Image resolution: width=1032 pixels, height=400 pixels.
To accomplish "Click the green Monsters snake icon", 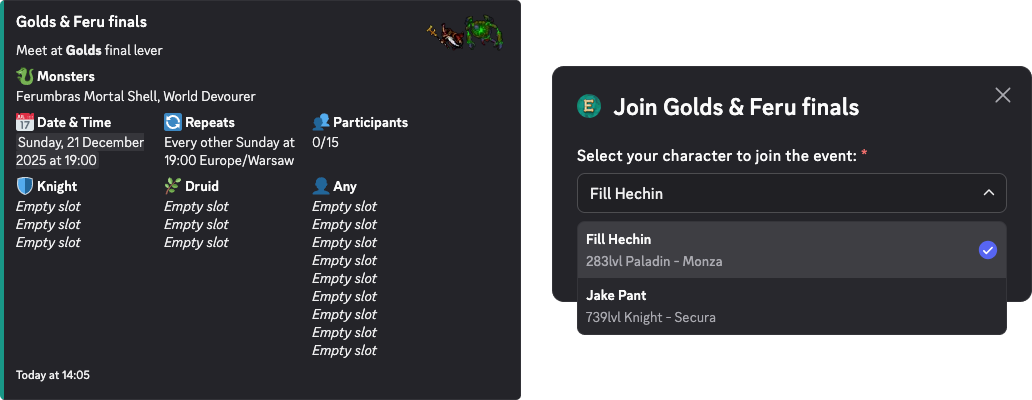I will (x=25, y=76).
